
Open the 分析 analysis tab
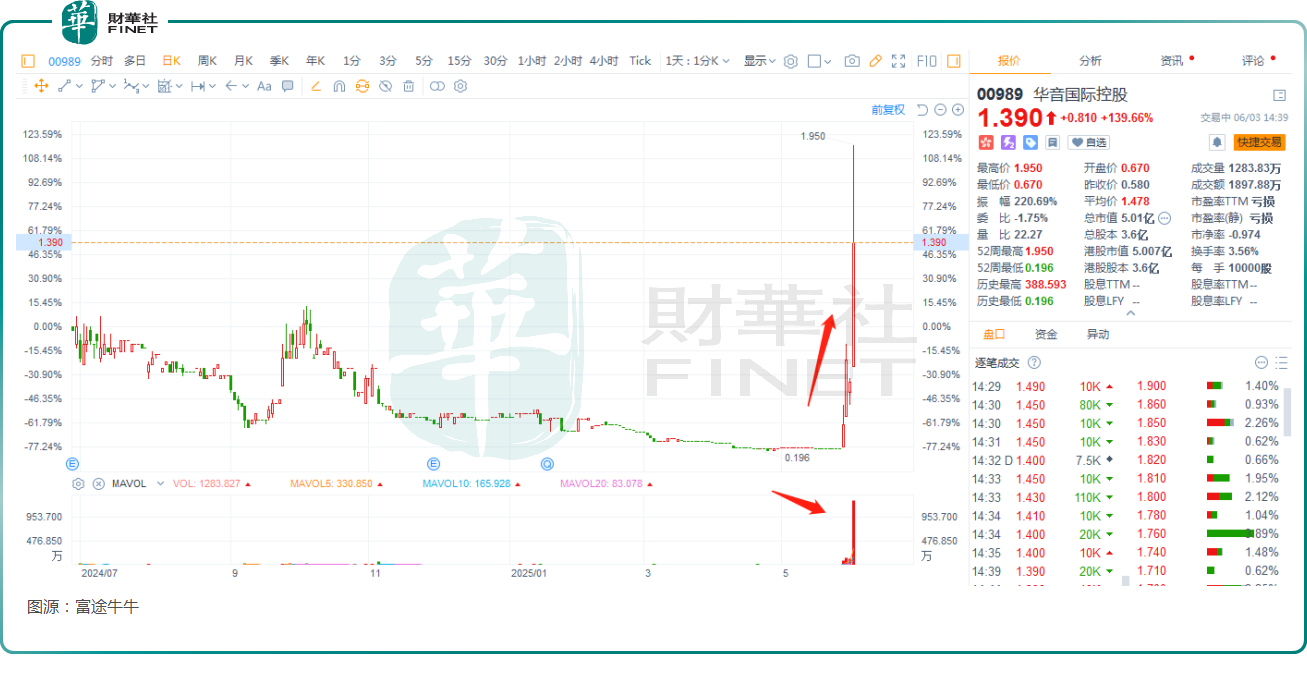[1090, 61]
